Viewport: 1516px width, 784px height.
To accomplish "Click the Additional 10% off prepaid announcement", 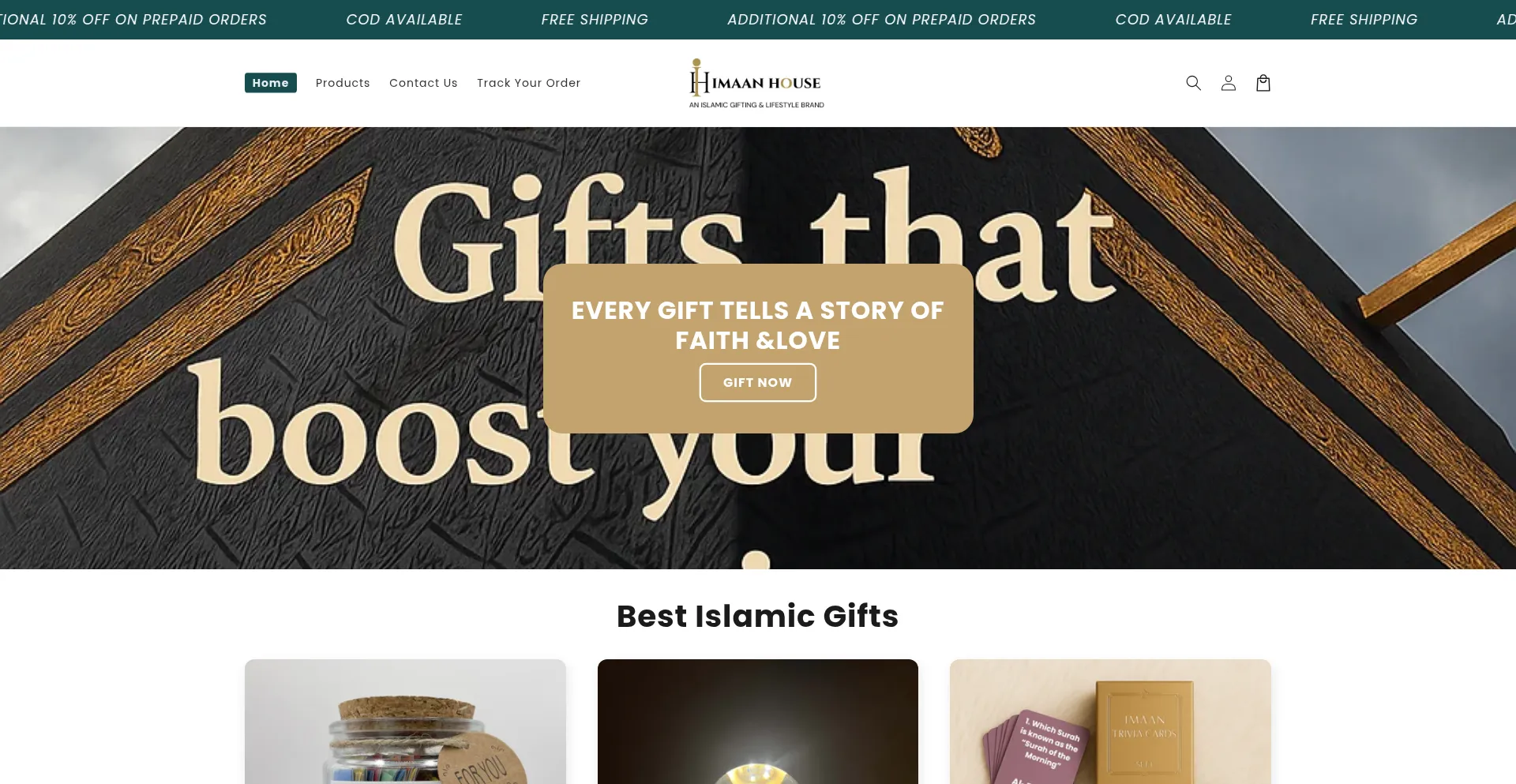I will [x=881, y=20].
